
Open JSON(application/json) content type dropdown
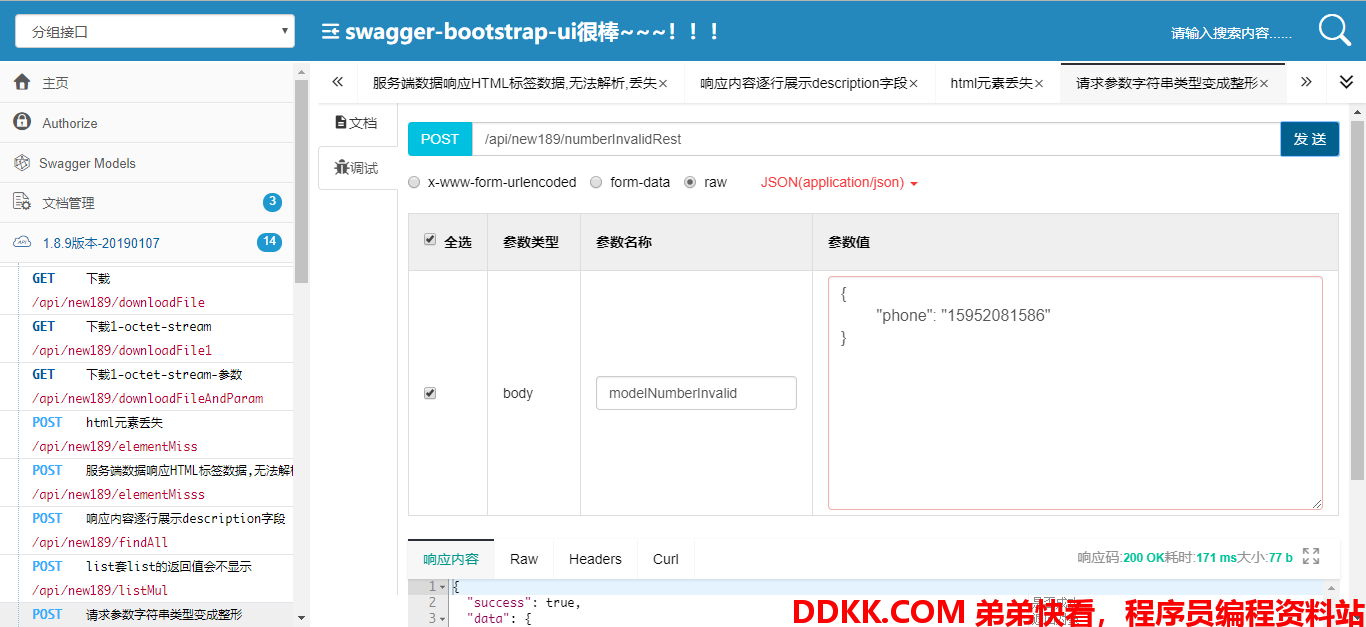pyautogui.click(x=839, y=183)
